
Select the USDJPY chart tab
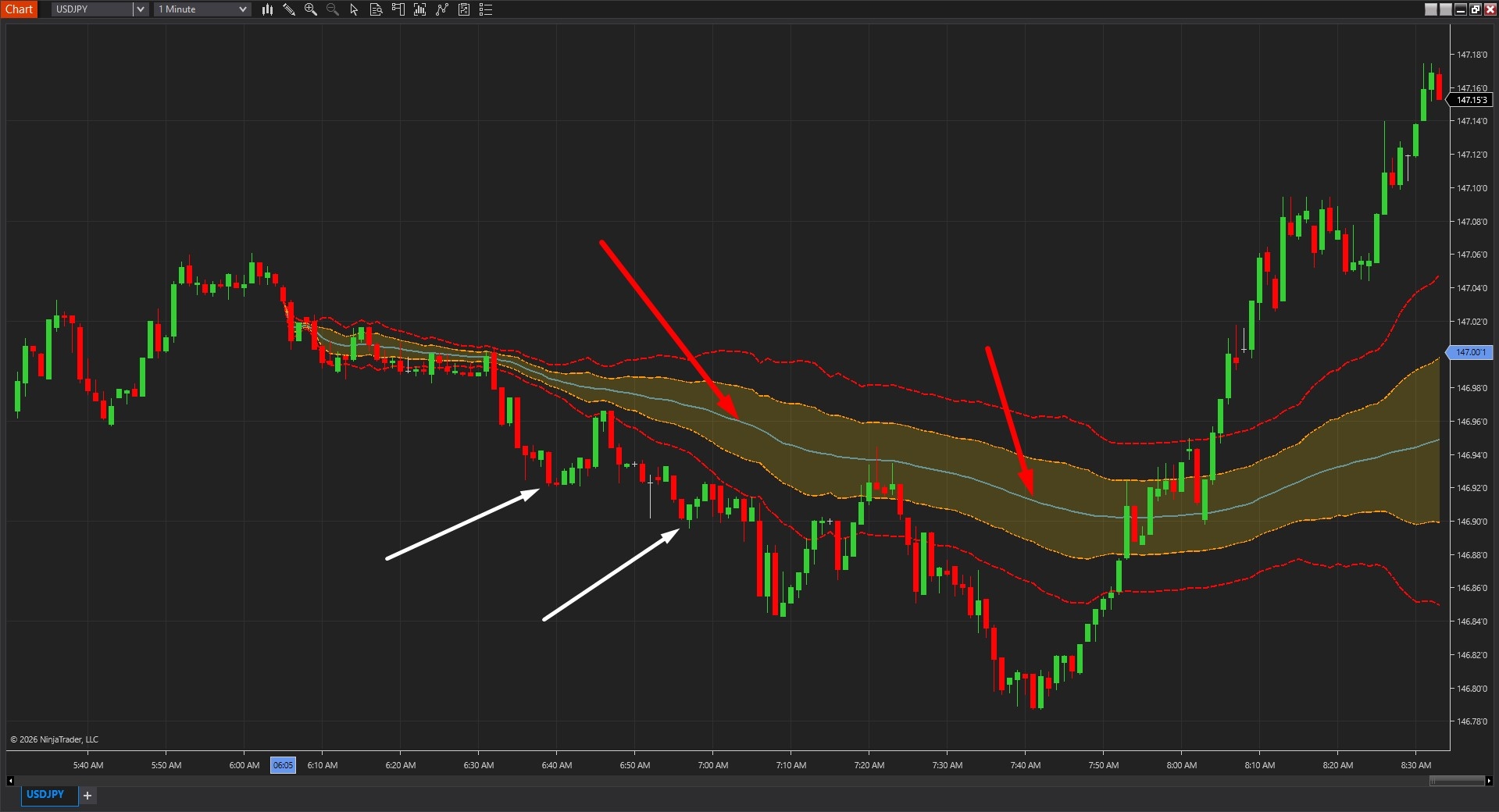coord(45,794)
